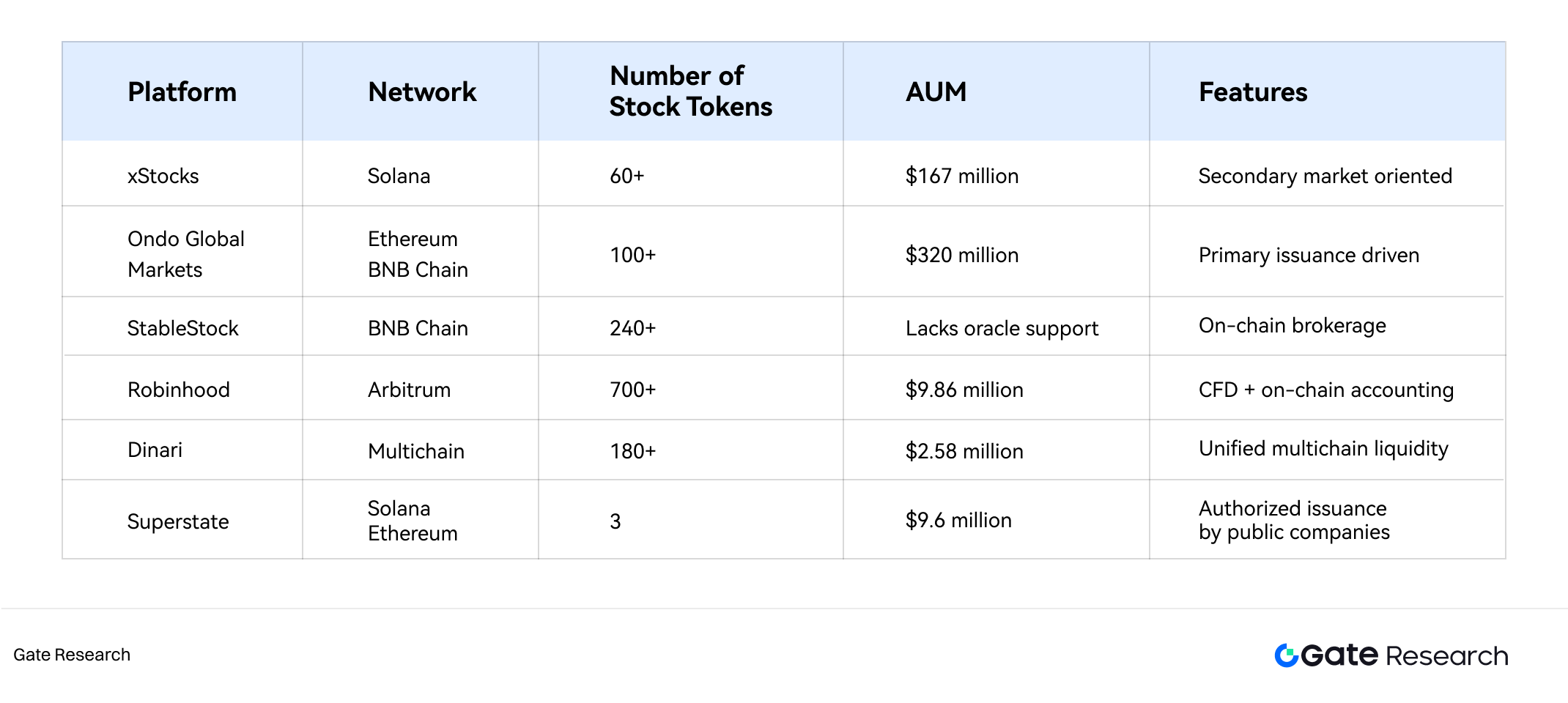Click the xStocks platform cell
This screenshot has height=703, width=1568.
[x=163, y=176]
